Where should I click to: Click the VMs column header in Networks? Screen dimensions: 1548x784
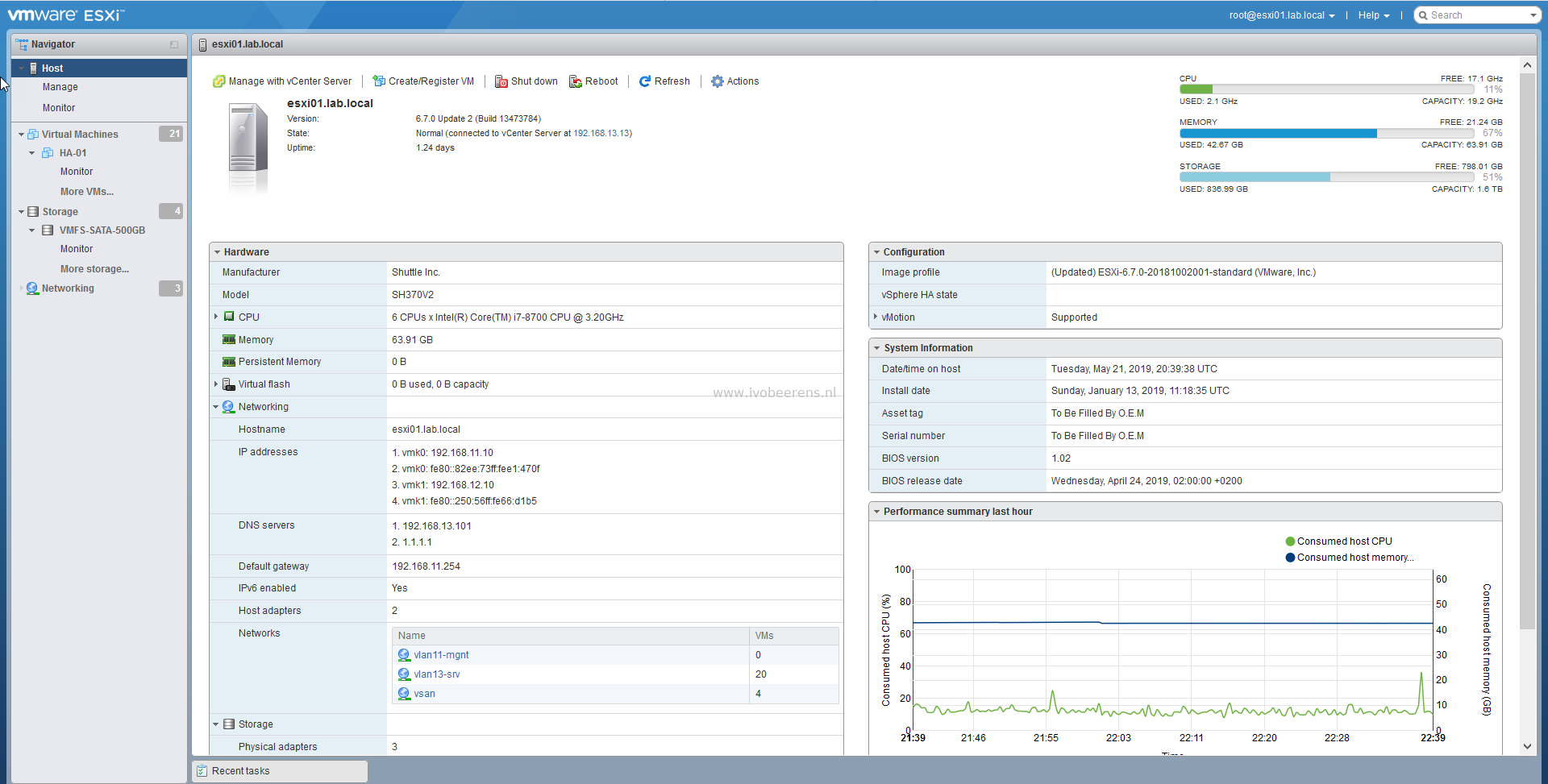(793, 636)
